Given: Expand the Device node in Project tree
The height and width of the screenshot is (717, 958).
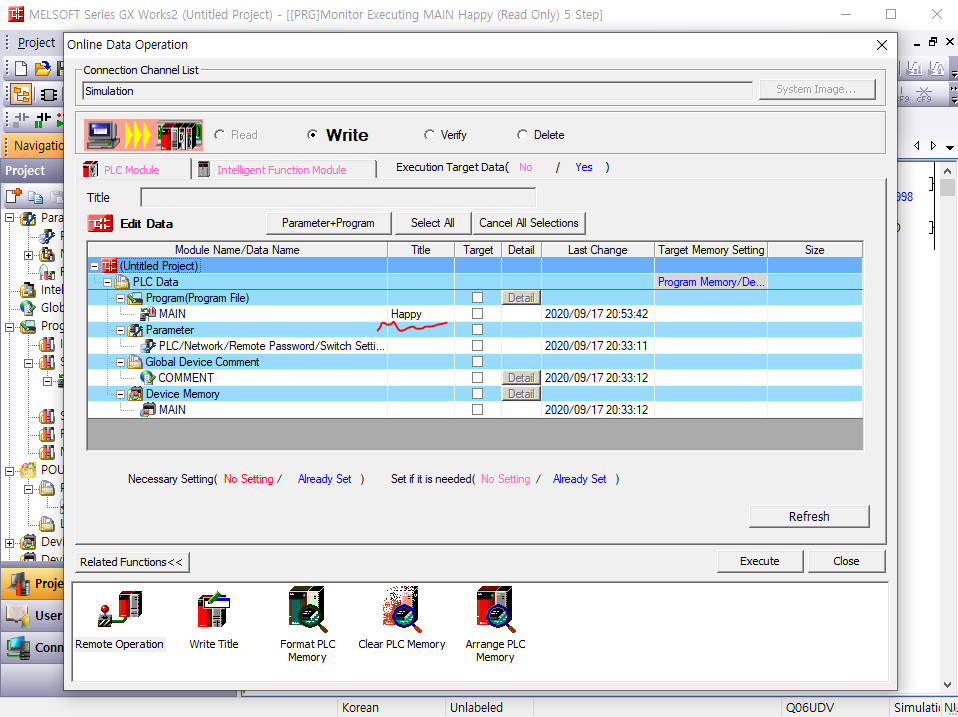Looking at the screenshot, I should click(10, 543).
